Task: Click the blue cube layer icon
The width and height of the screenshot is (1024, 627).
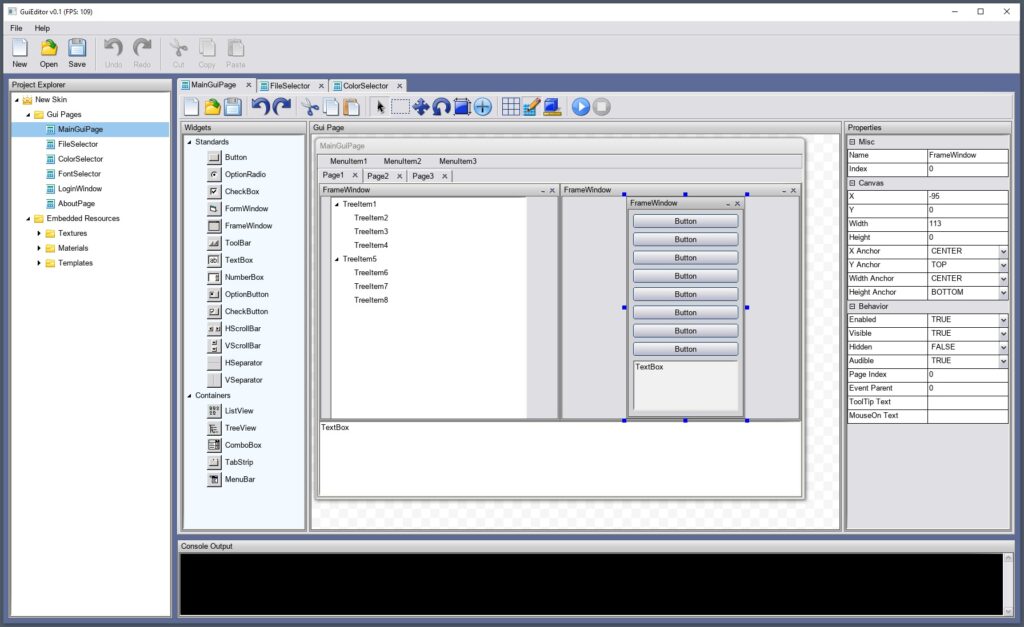Action: [x=552, y=106]
